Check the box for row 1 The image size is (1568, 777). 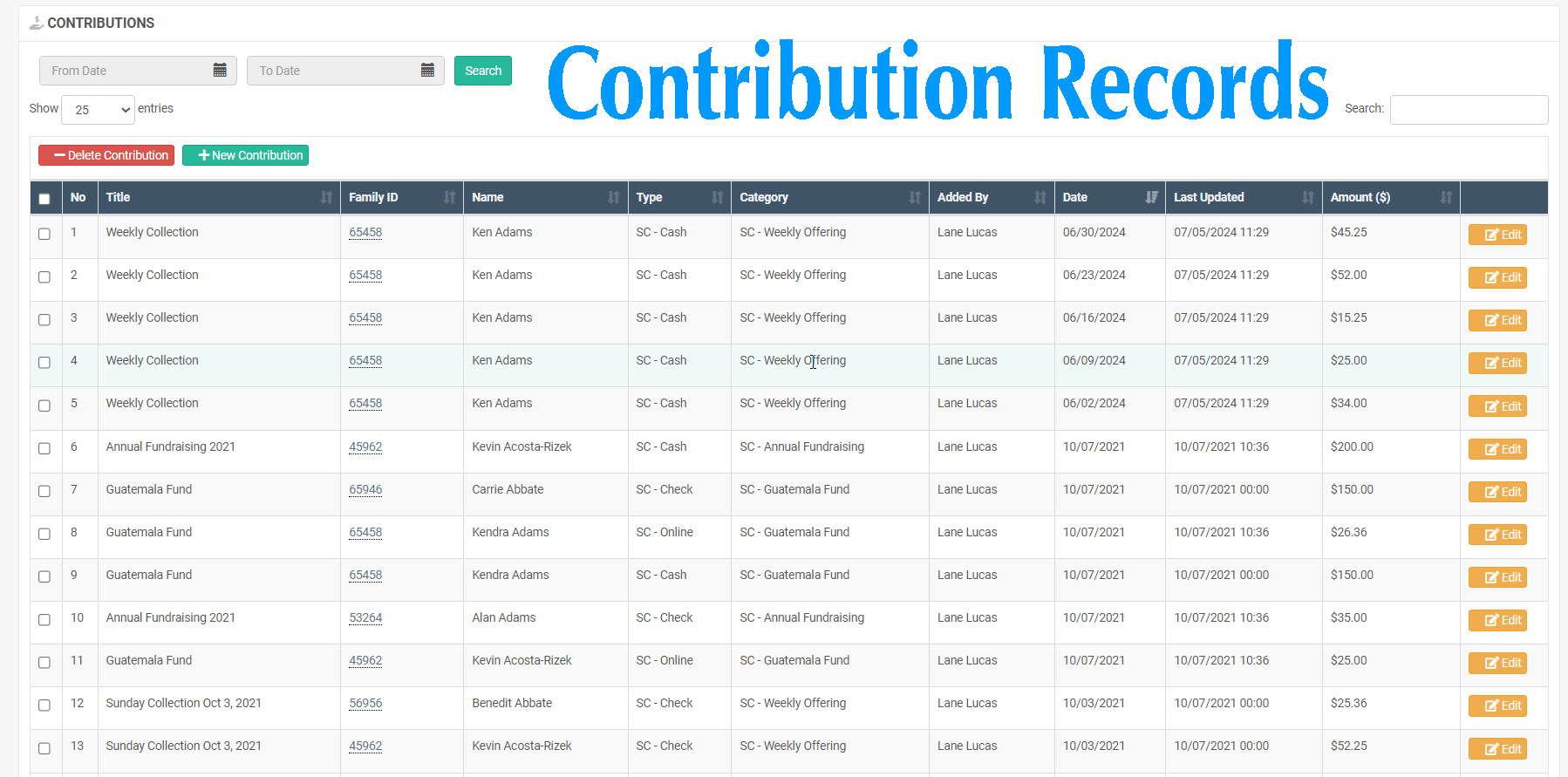(44, 234)
